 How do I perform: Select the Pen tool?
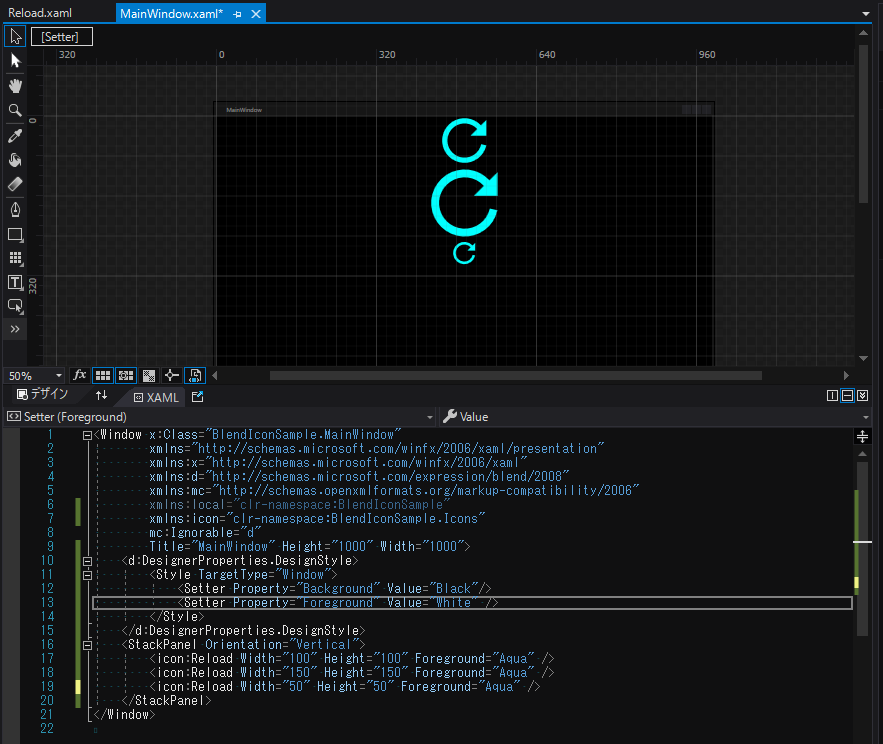point(15,210)
